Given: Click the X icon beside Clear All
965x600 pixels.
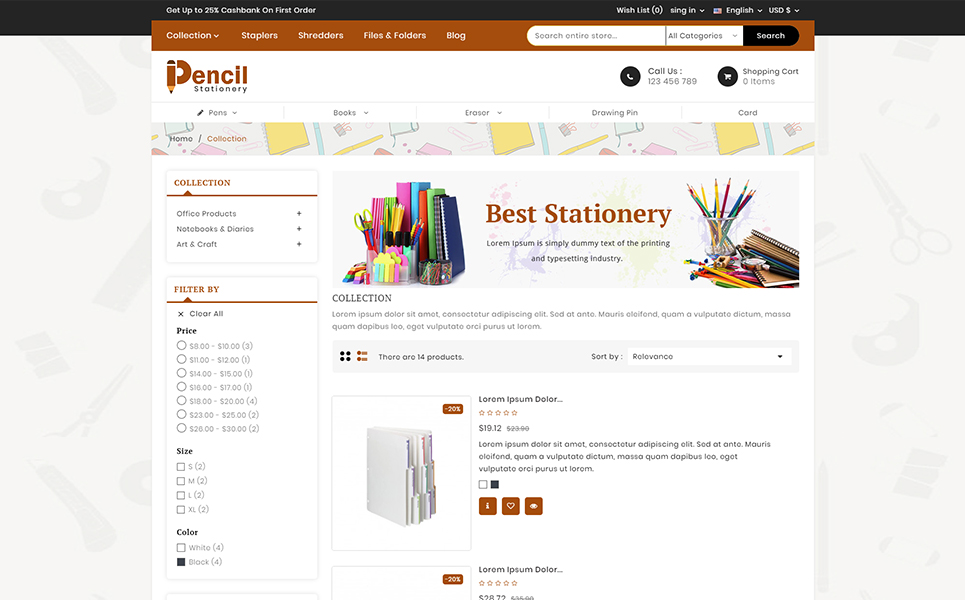Looking at the screenshot, I should pos(180,314).
